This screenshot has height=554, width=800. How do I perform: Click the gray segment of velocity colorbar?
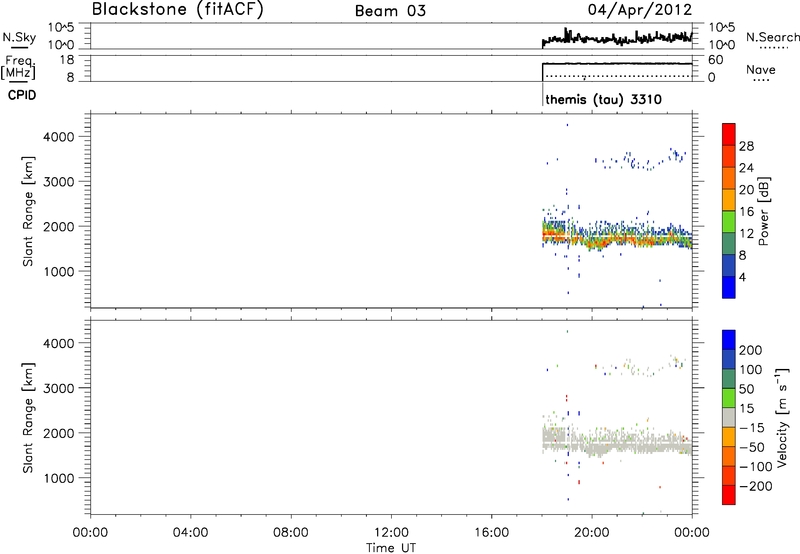click(x=729, y=417)
